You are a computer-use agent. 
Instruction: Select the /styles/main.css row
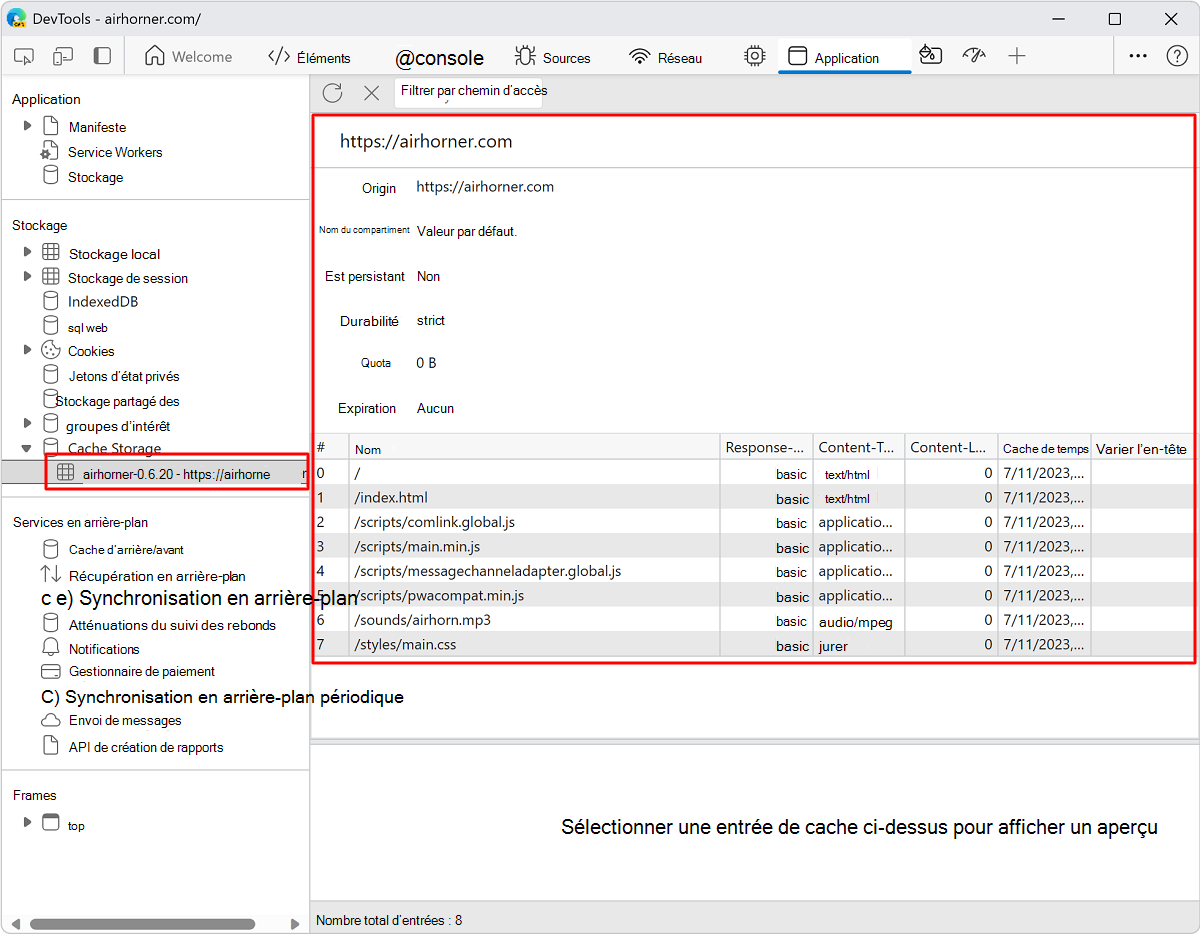click(752, 644)
